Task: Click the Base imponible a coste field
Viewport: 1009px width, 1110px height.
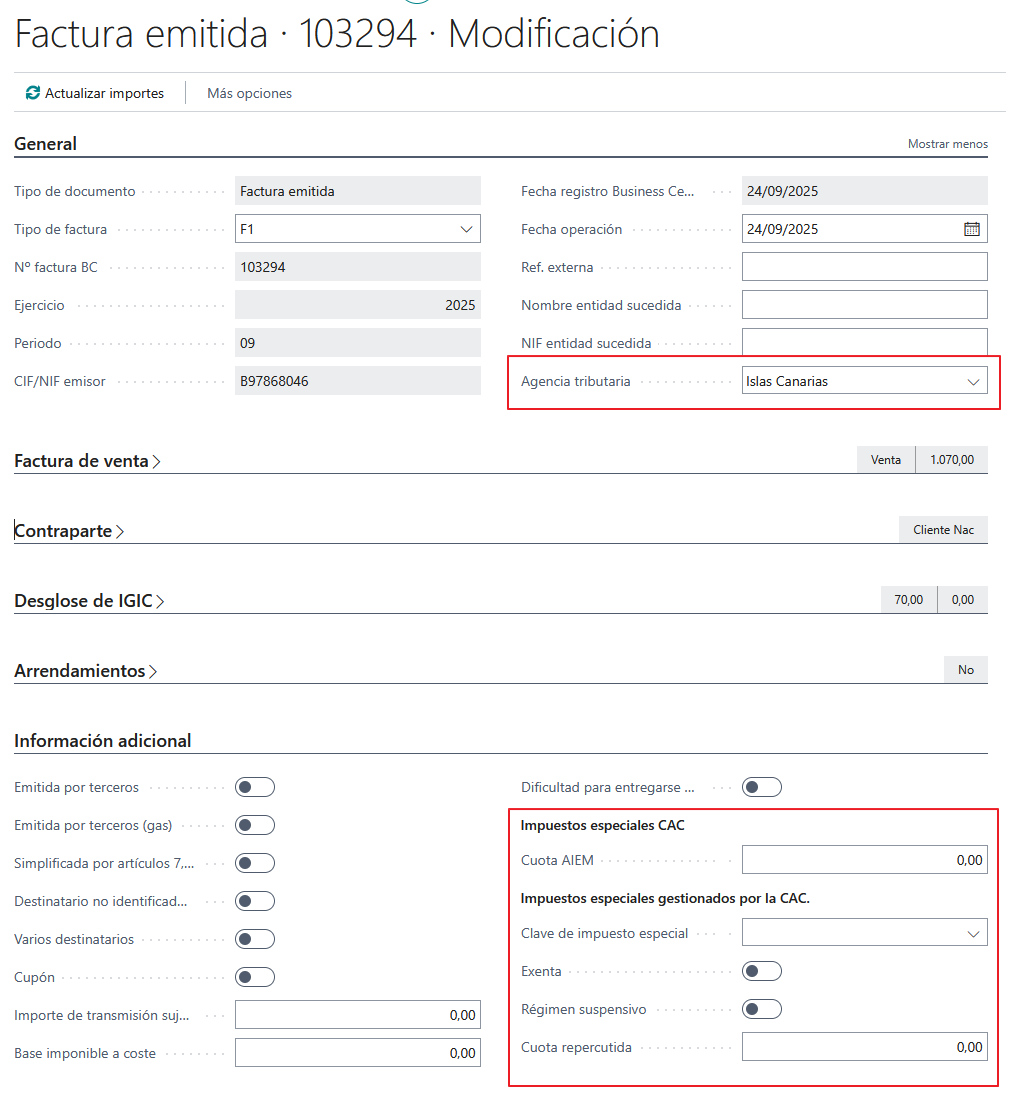Action: 357,1053
